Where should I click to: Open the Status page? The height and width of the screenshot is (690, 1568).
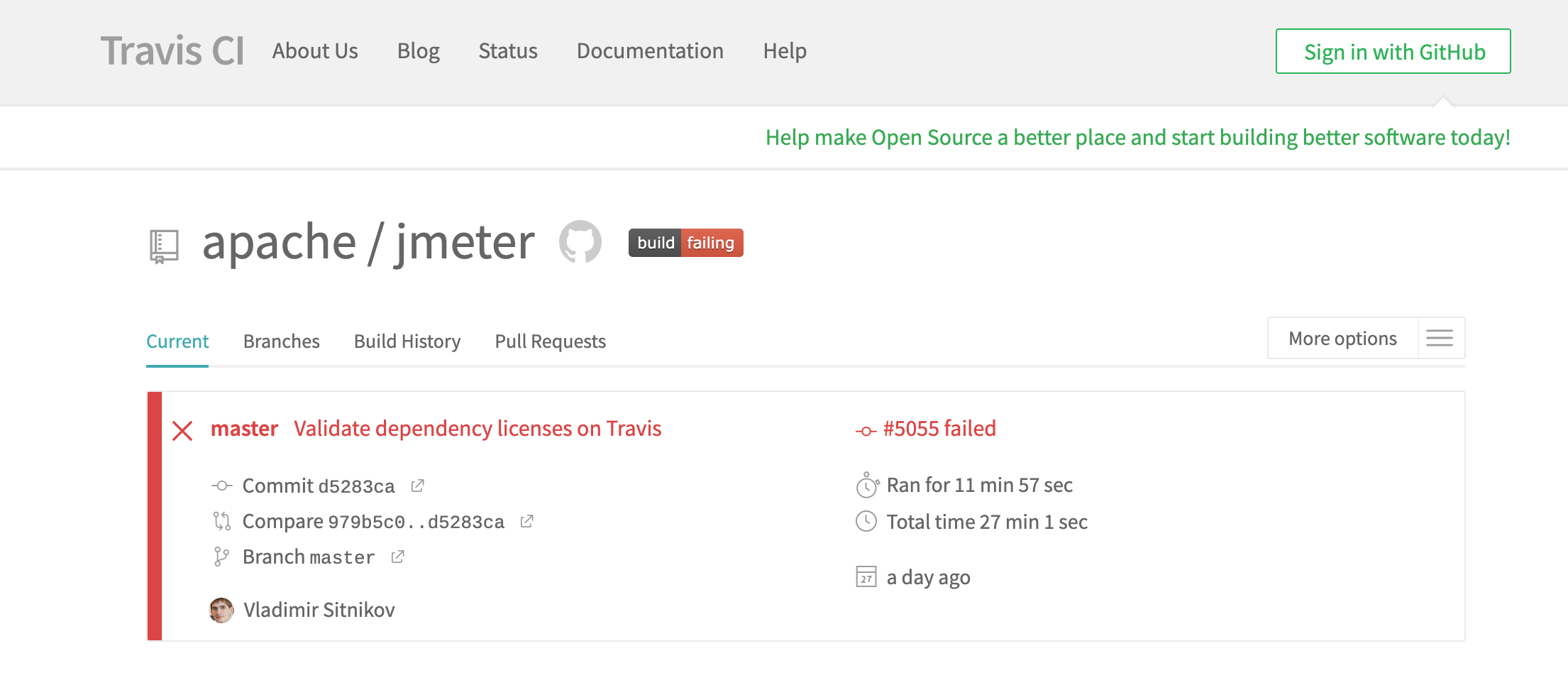tap(508, 51)
